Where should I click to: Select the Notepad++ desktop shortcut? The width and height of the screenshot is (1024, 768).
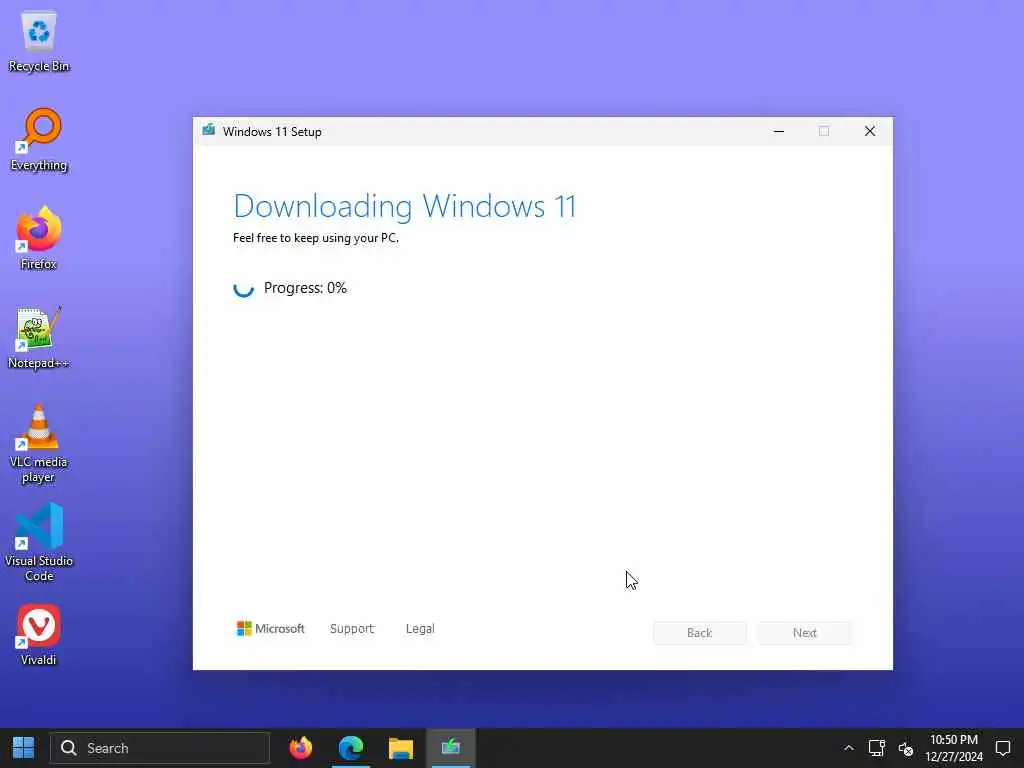tap(39, 338)
